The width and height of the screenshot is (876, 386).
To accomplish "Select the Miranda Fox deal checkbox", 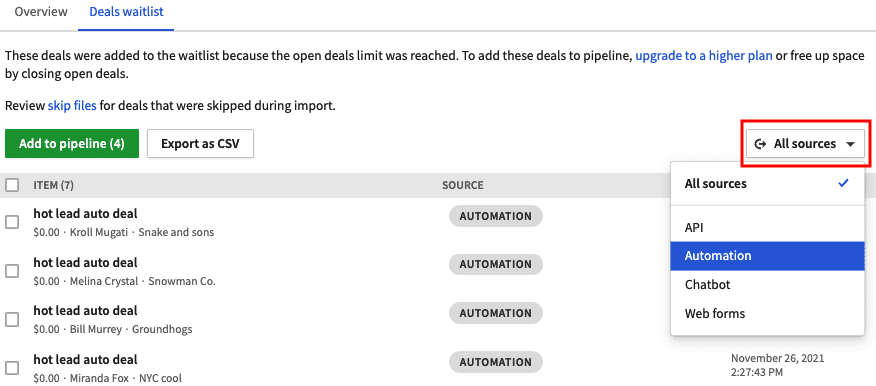I will (x=12, y=368).
